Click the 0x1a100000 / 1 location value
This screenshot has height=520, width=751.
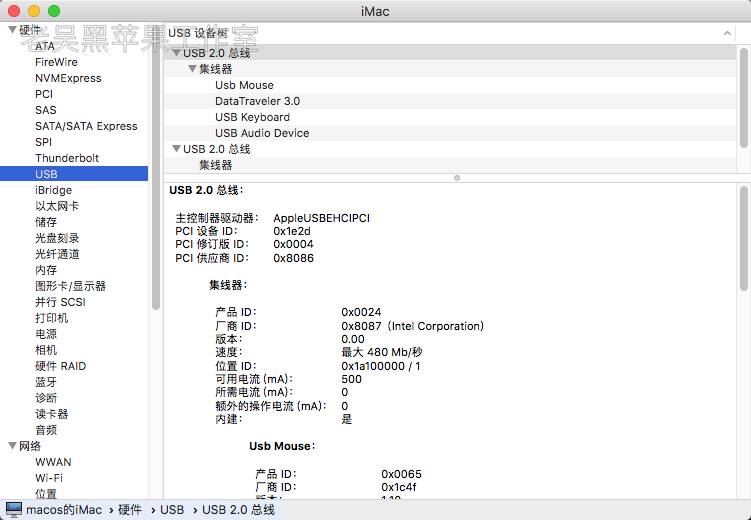coord(381,366)
